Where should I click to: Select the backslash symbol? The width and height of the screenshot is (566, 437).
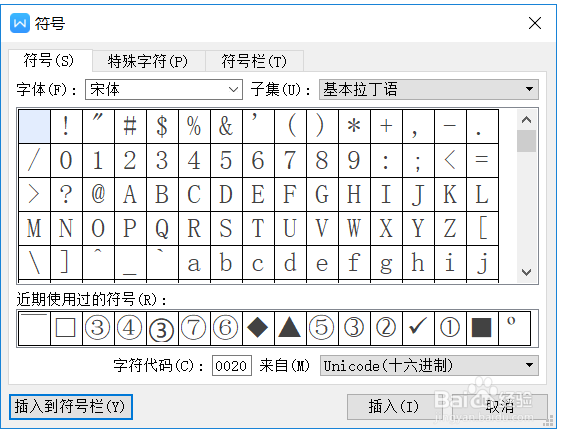click(34, 263)
